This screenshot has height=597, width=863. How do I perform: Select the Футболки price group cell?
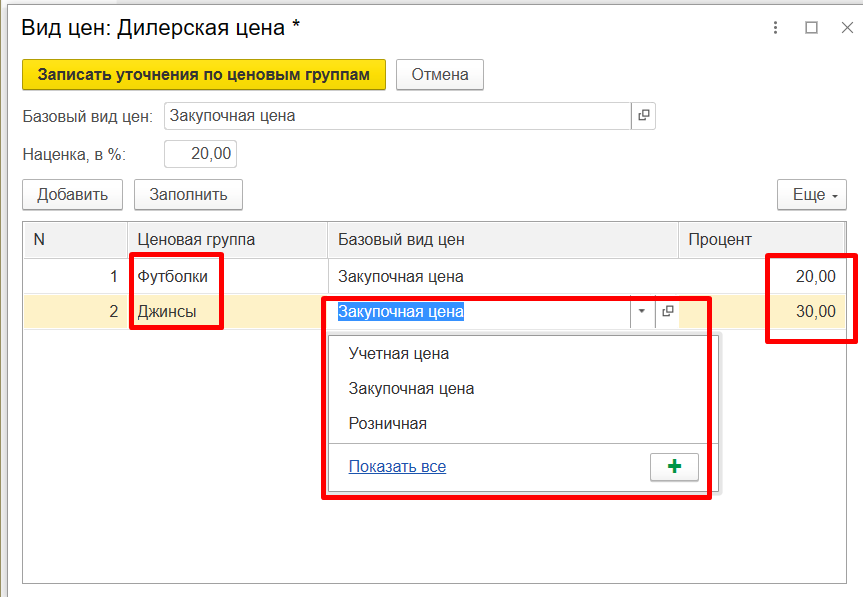pos(173,277)
